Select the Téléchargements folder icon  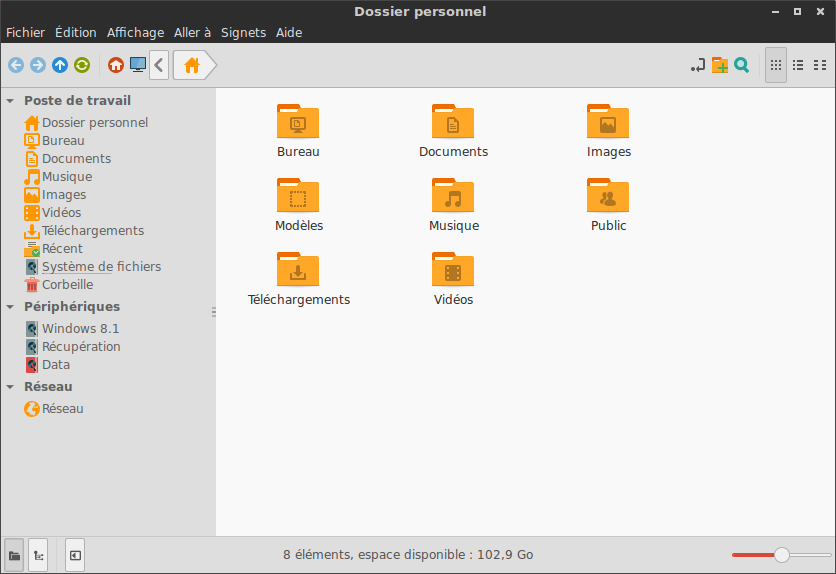[298, 270]
